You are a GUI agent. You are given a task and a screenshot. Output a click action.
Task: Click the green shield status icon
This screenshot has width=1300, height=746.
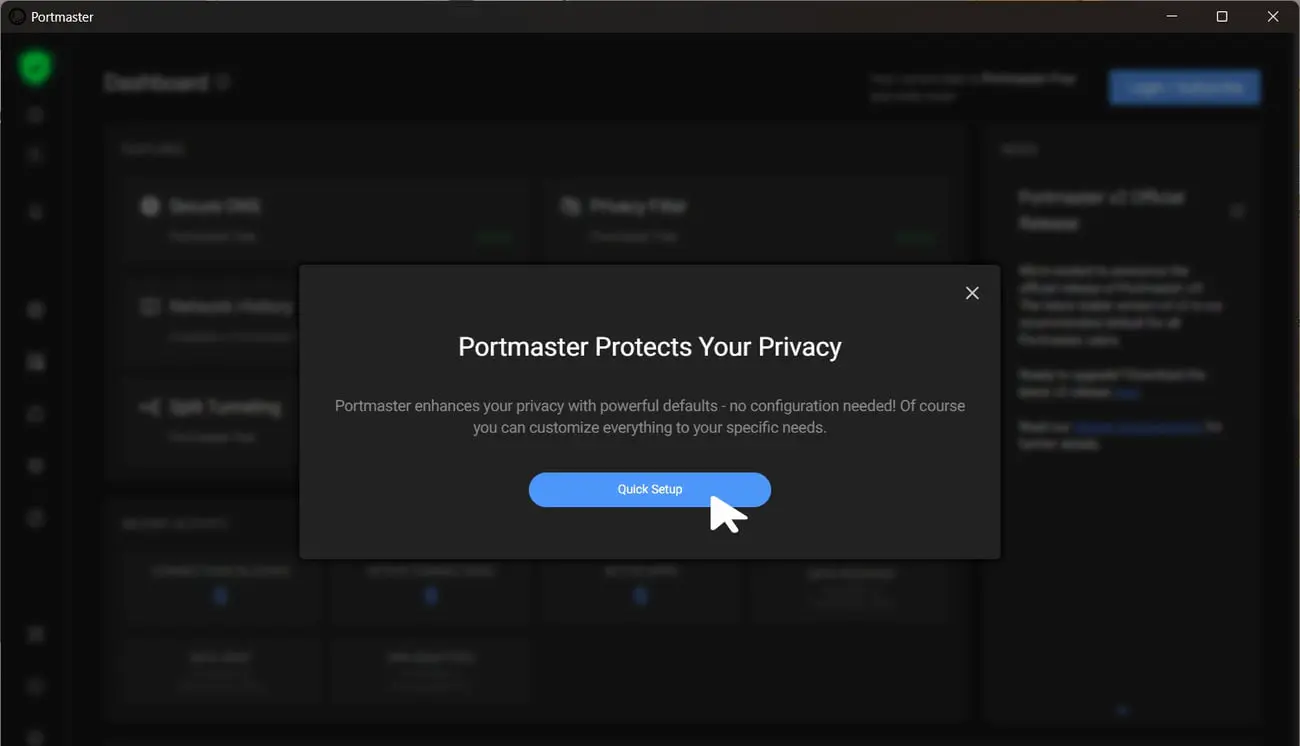[x=35, y=68]
